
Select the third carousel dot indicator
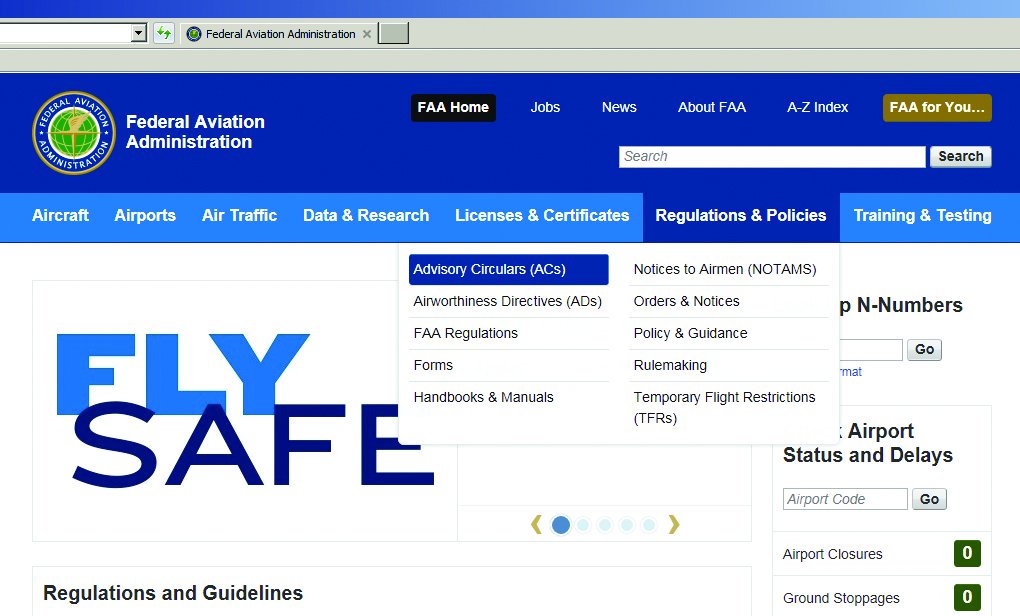(x=605, y=525)
